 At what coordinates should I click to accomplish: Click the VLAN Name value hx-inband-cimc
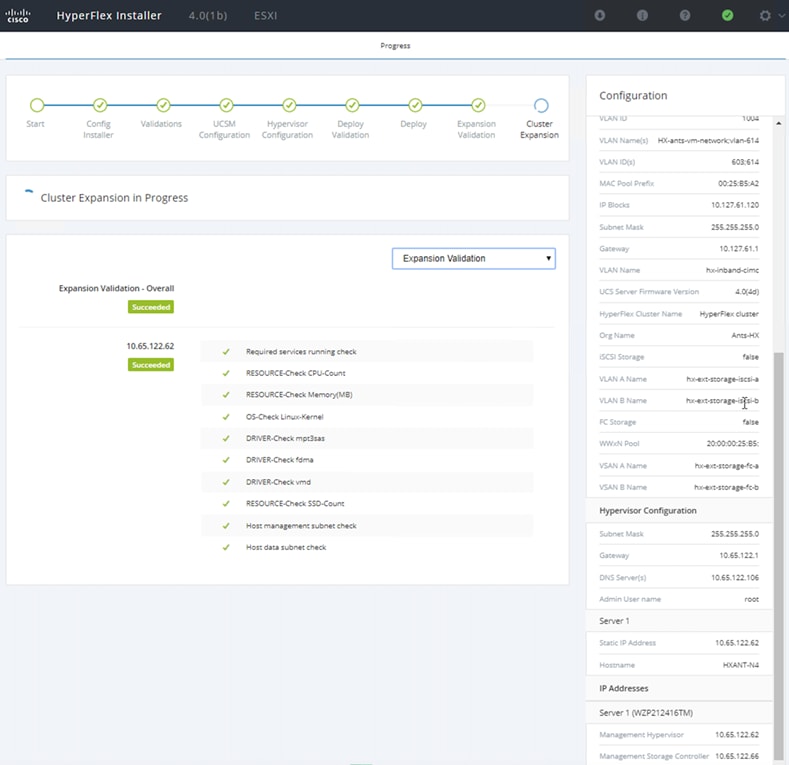point(732,270)
